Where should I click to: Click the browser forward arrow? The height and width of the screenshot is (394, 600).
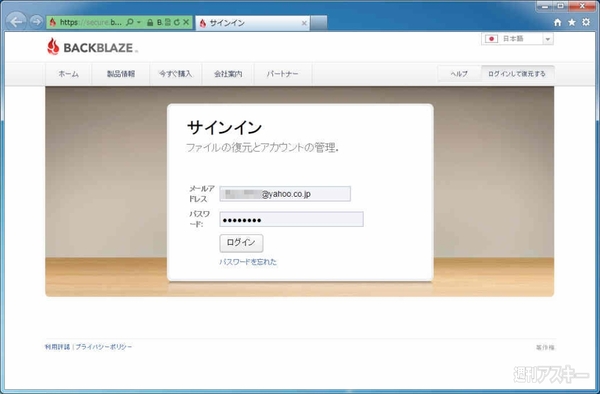(36, 22)
